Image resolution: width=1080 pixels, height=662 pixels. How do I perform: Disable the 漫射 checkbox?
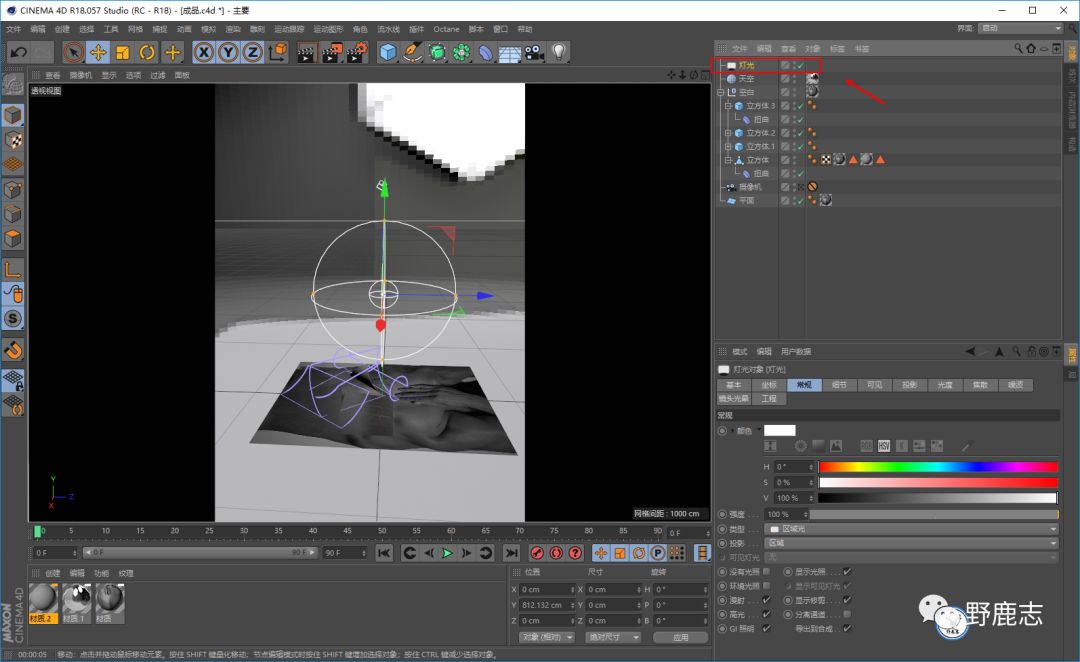coord(766,600)
